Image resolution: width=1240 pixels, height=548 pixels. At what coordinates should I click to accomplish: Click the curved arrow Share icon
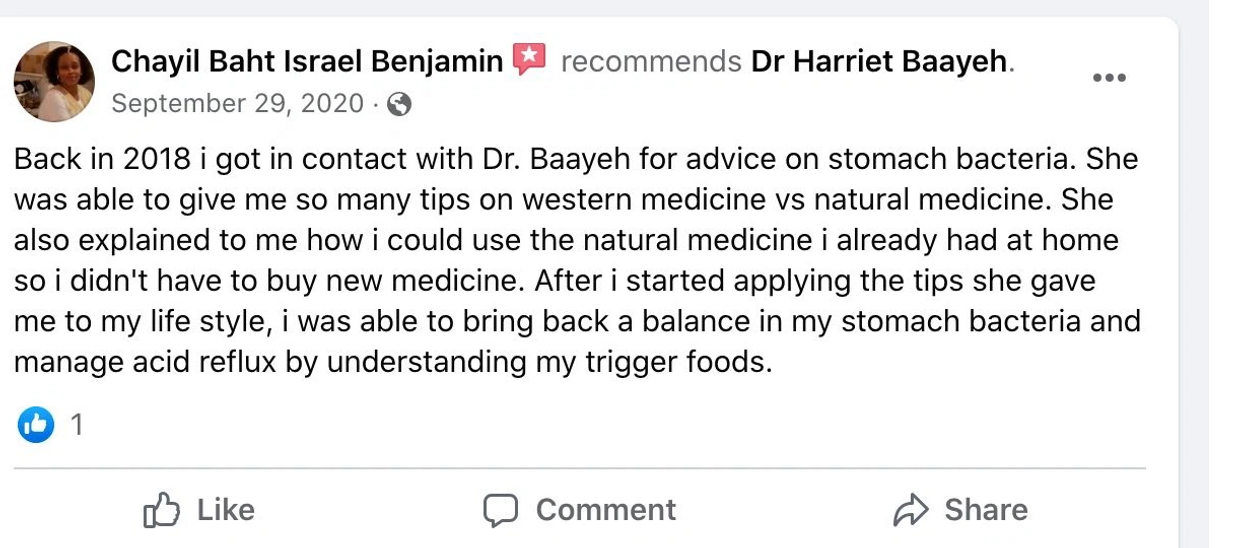point(910,510)
